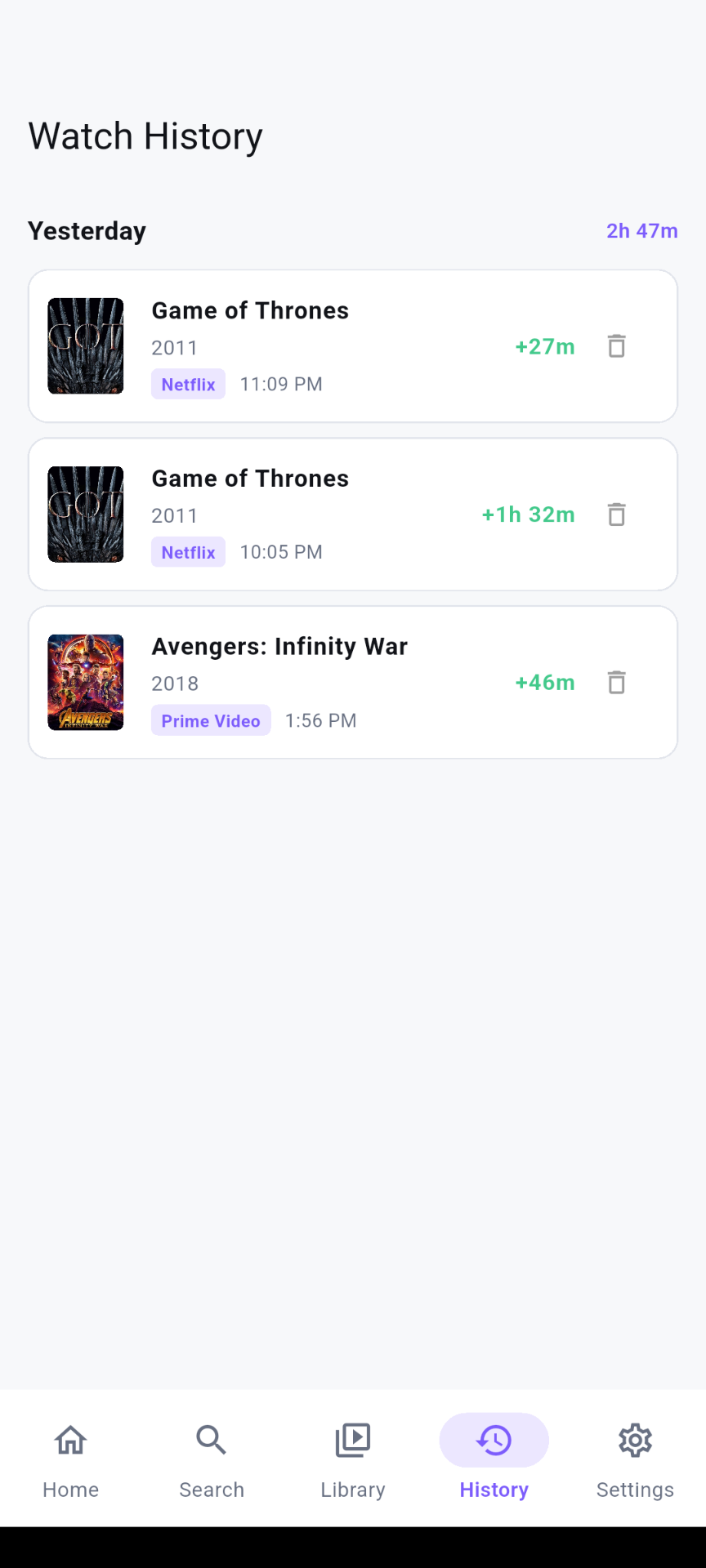
Task: Open the Avengers: Infinity War title
Action: (279, 647)
